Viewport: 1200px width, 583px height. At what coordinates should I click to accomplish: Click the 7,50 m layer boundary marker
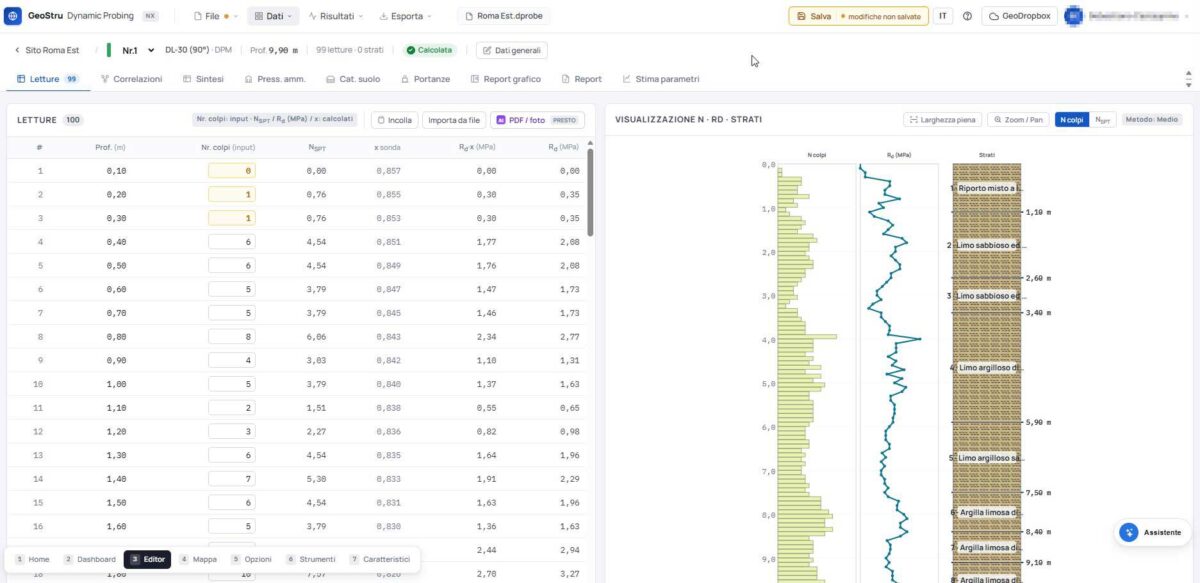point(1038,492)
